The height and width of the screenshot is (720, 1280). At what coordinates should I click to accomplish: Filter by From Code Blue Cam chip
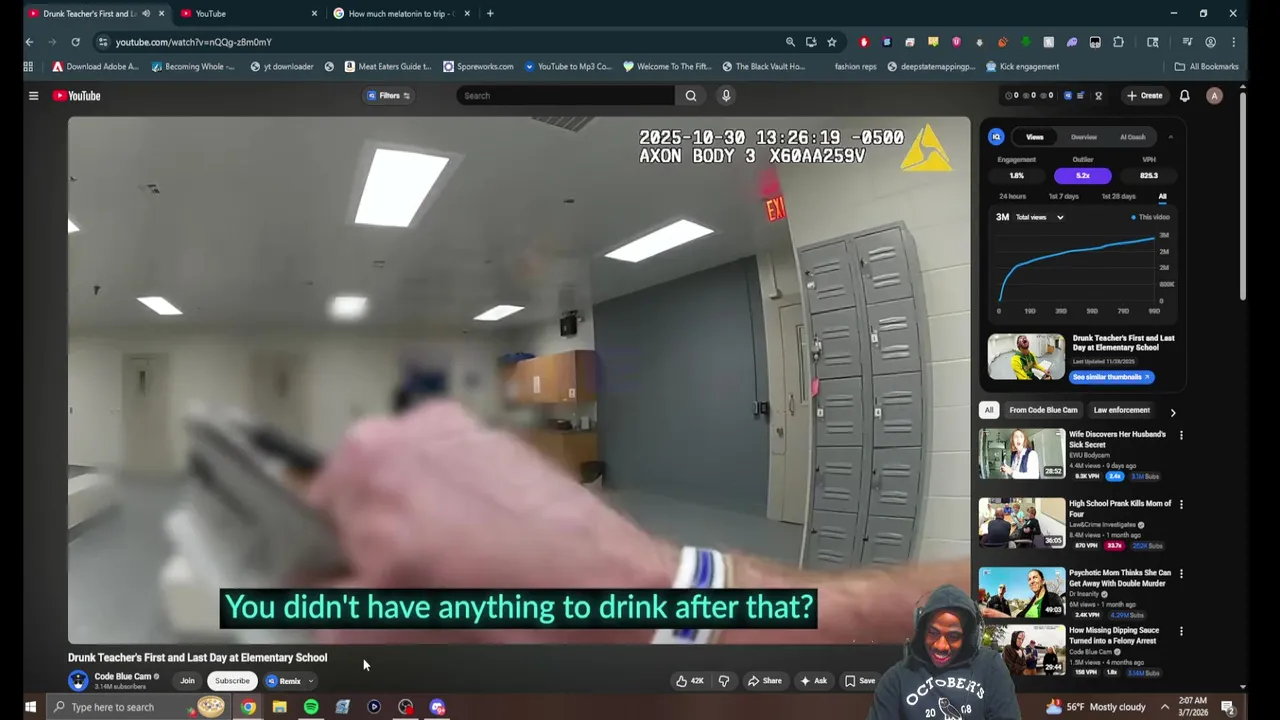tap(1043, 410)
